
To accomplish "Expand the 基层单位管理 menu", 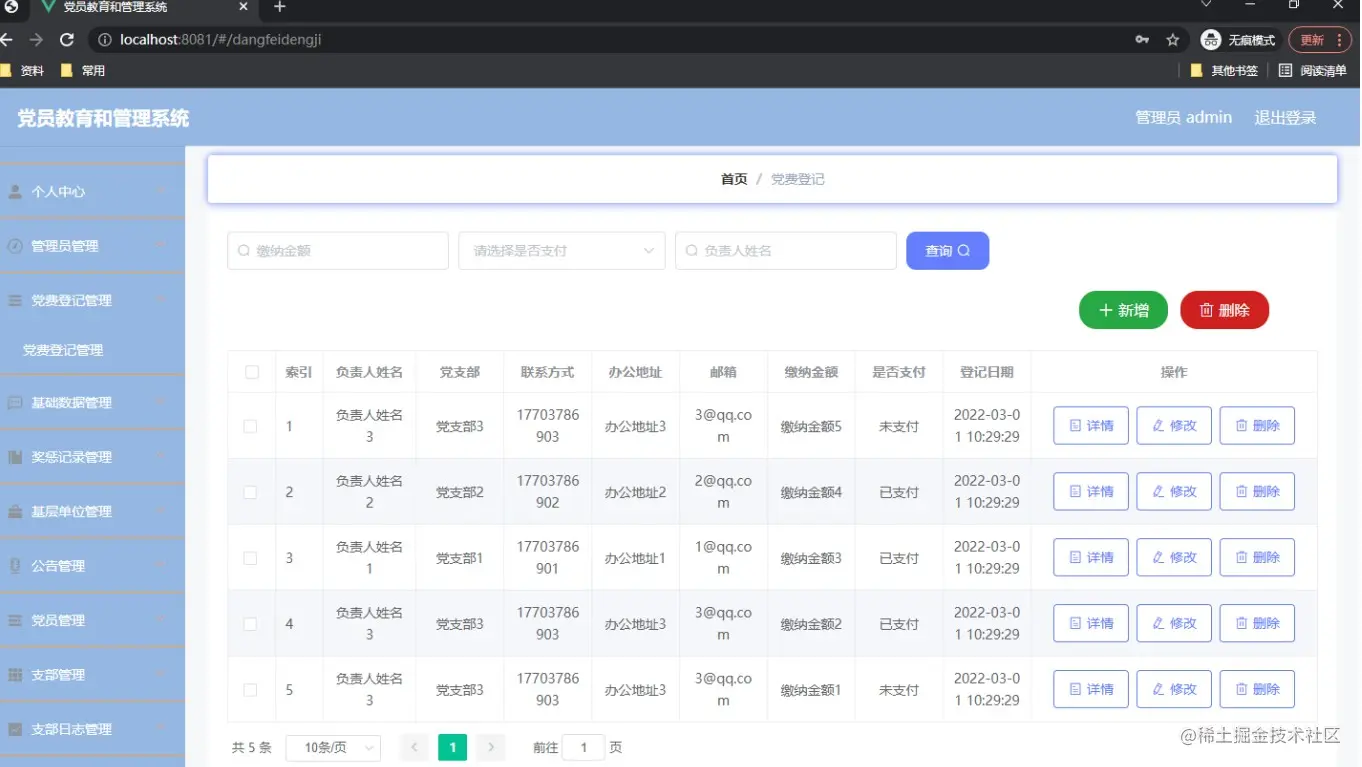I will pyautogui.click(x=92, y=512).
